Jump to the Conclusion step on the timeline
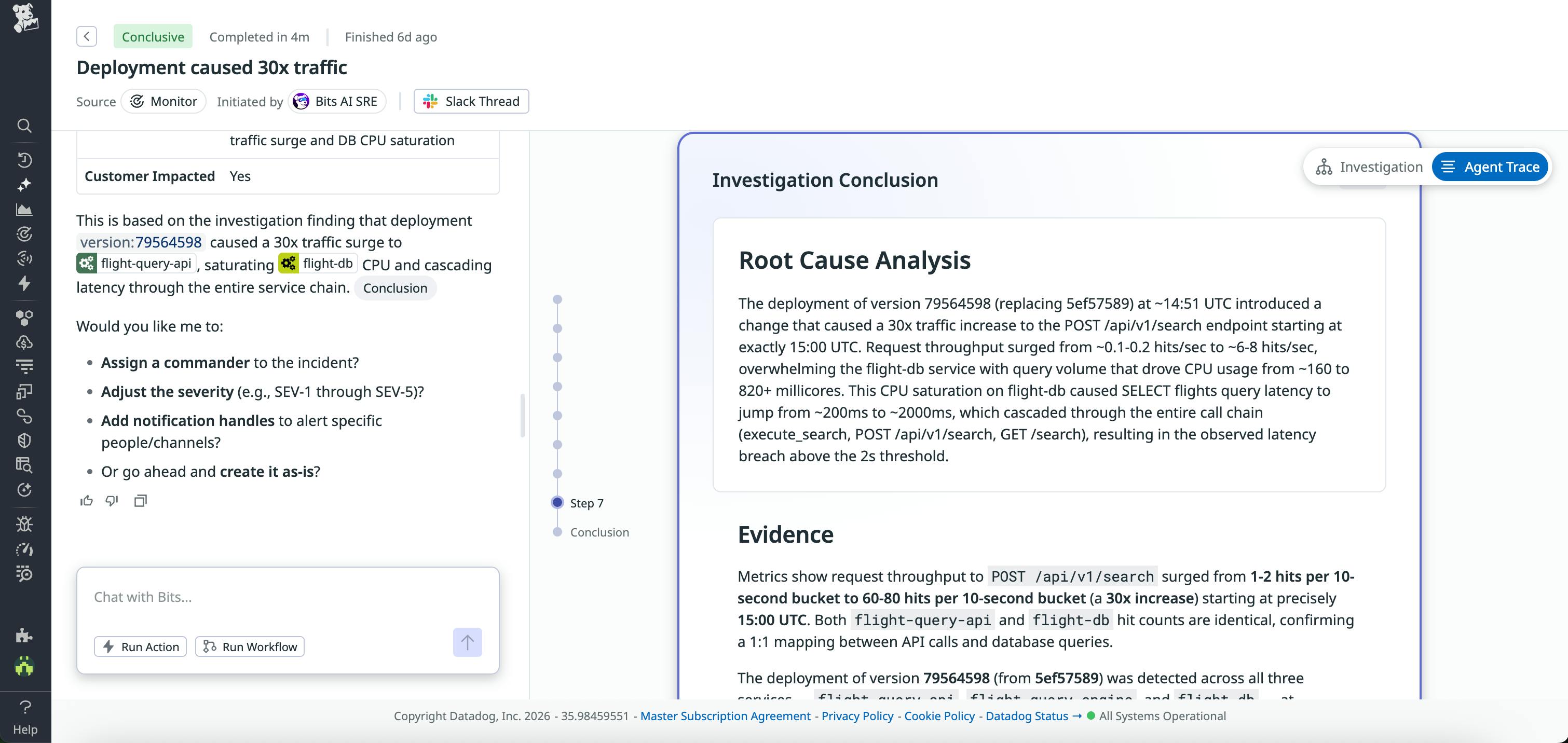 pos(599,532)
